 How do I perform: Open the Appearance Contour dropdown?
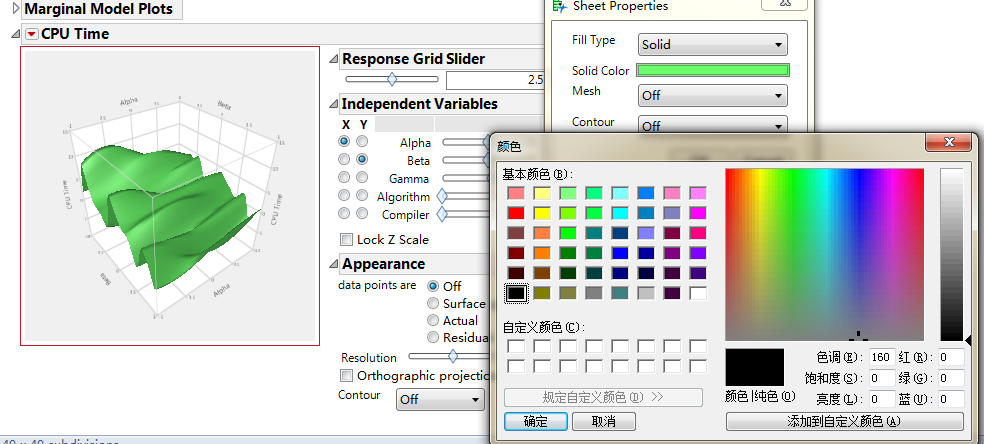tap(441, 399)
